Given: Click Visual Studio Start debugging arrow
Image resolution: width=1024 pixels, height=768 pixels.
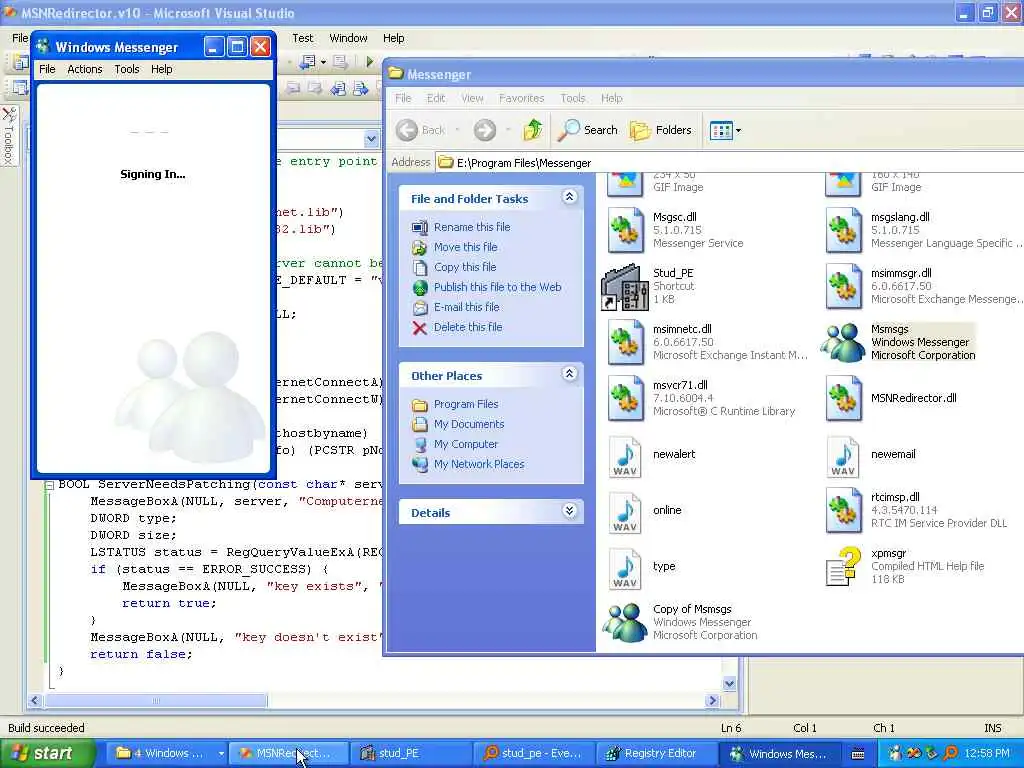Looking at the screenshot, I should click(370, 61).
